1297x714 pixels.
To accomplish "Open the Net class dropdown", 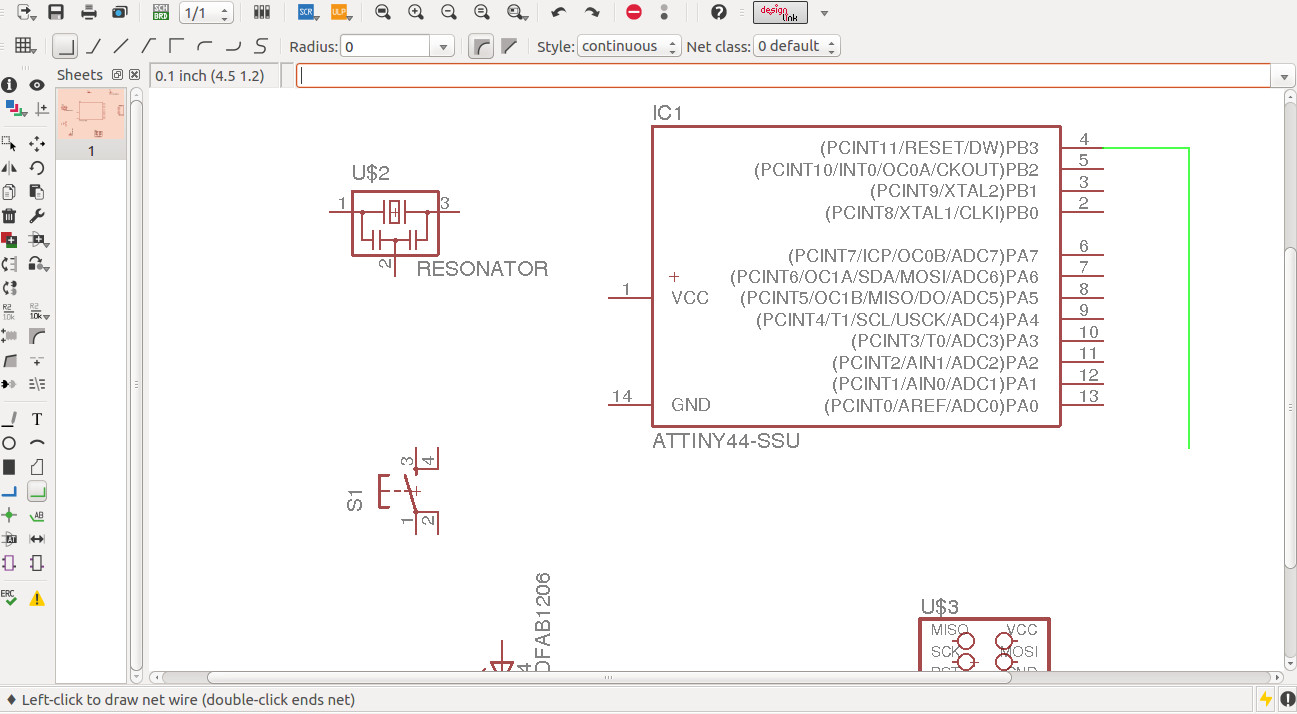I will pyautogui.click(x=797, y=46).
